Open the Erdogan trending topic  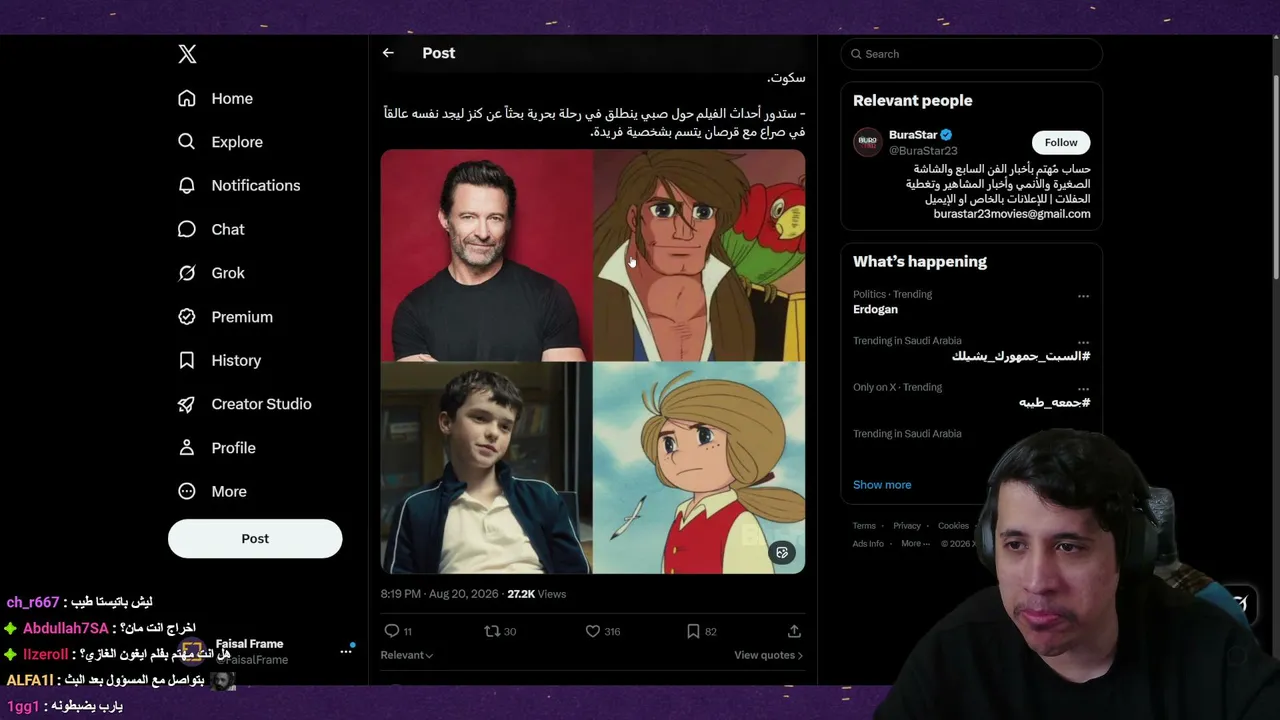coord(875,310)
